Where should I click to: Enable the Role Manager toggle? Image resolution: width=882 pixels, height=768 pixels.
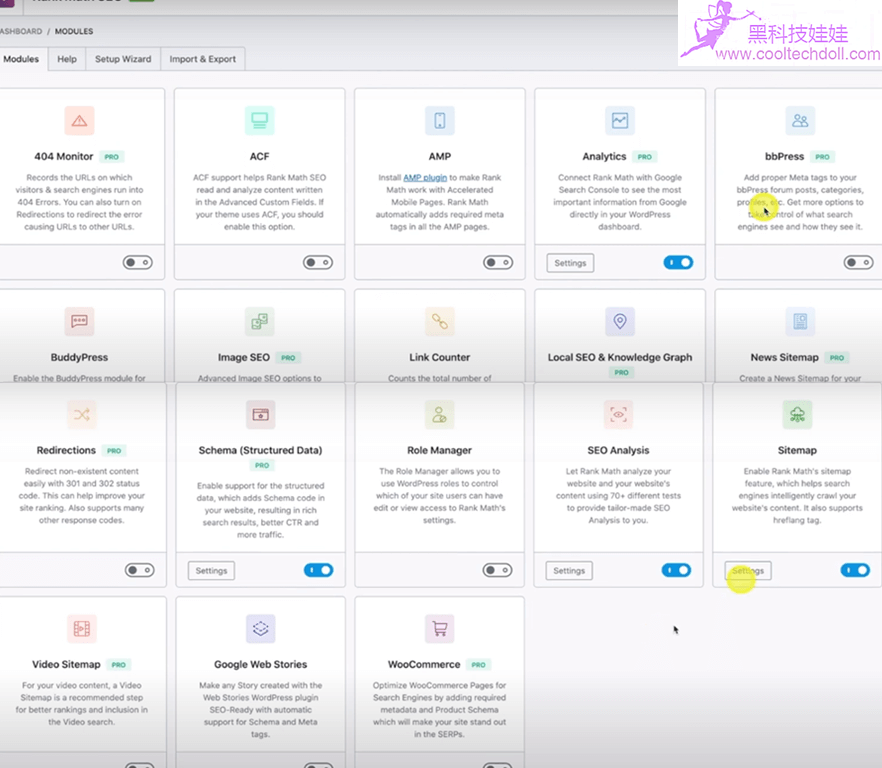(x=497, y=570)
